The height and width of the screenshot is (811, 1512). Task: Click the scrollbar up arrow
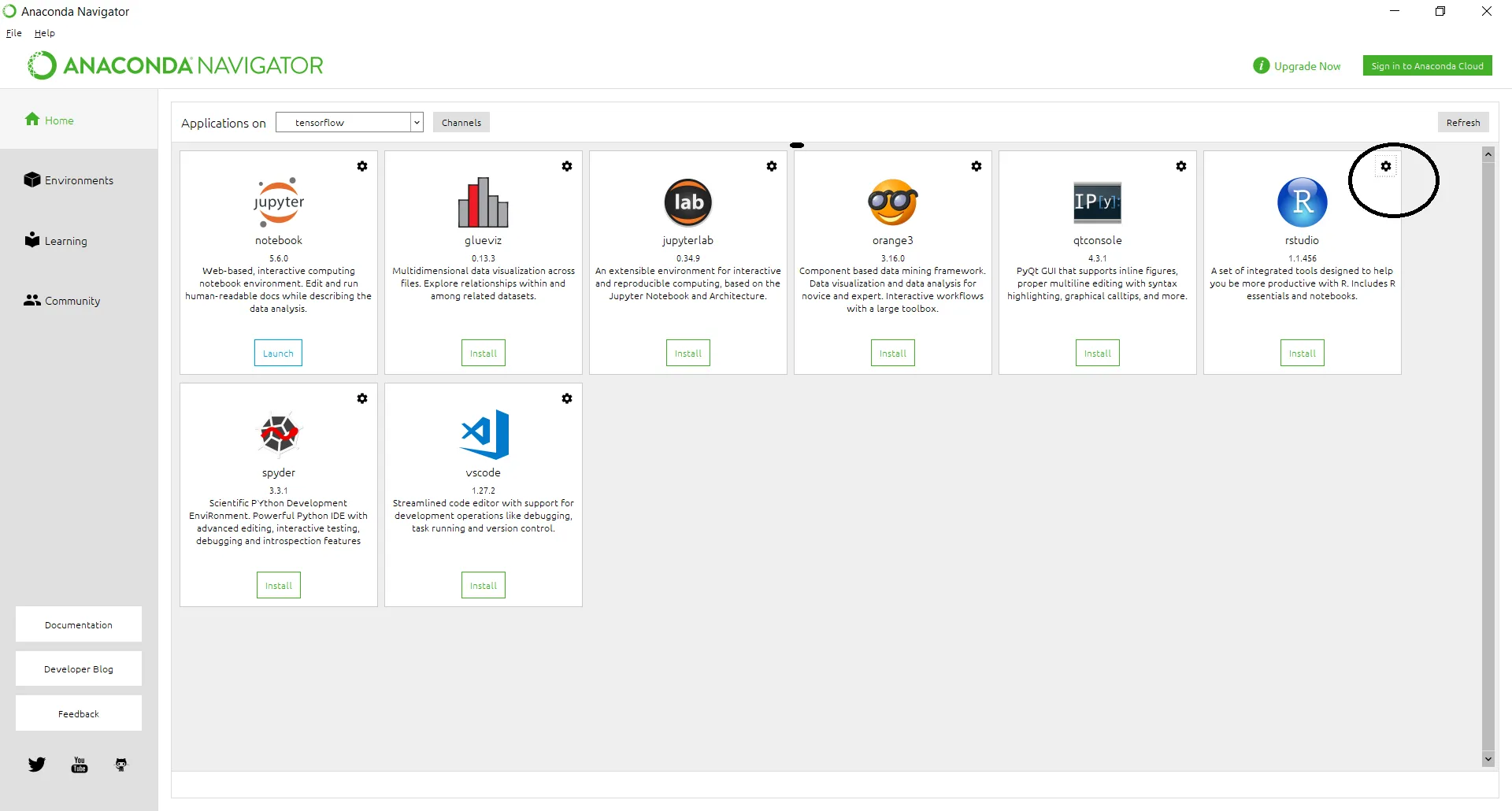point(1488,154)
